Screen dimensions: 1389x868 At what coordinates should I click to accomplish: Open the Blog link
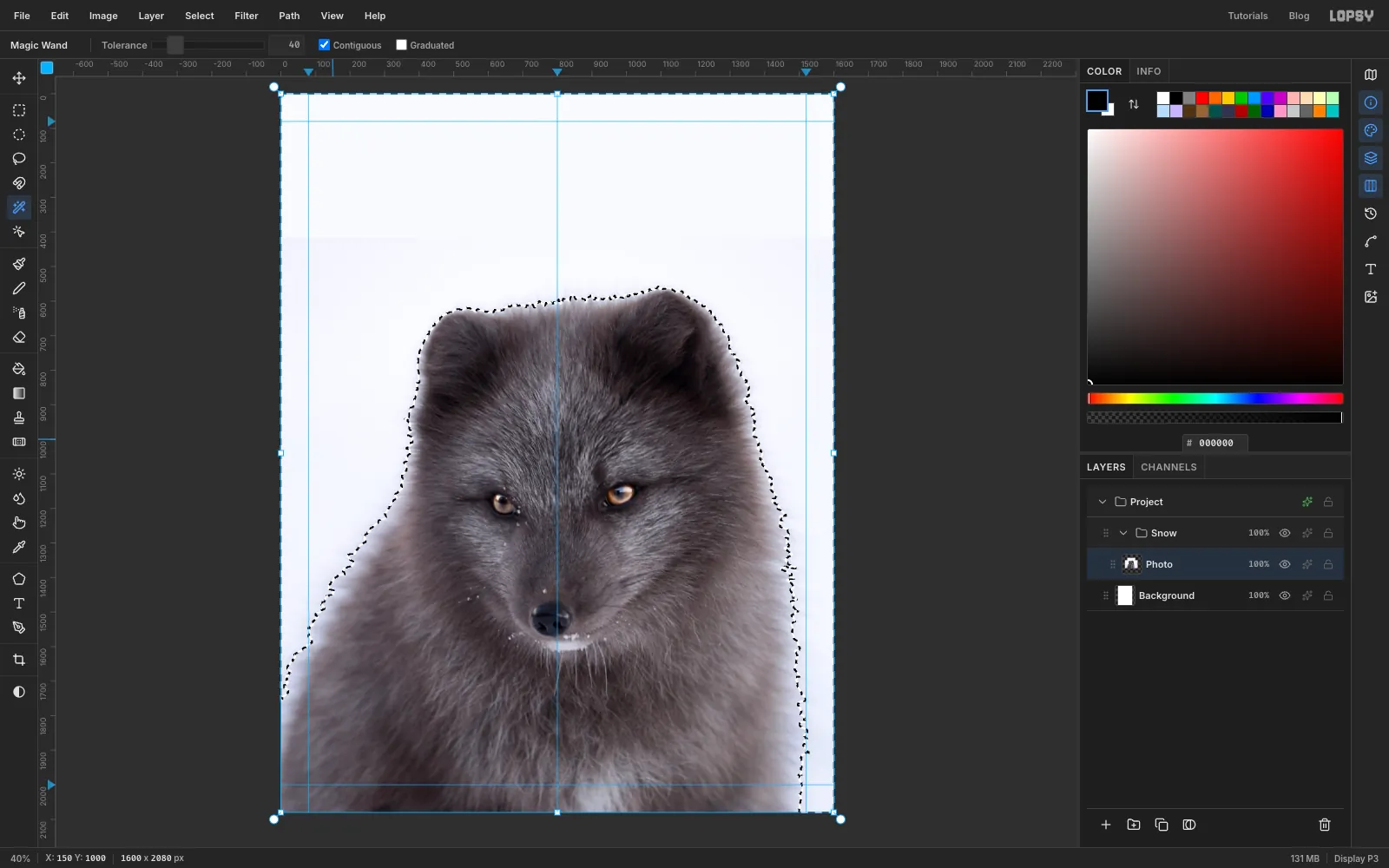[1299, 16]
